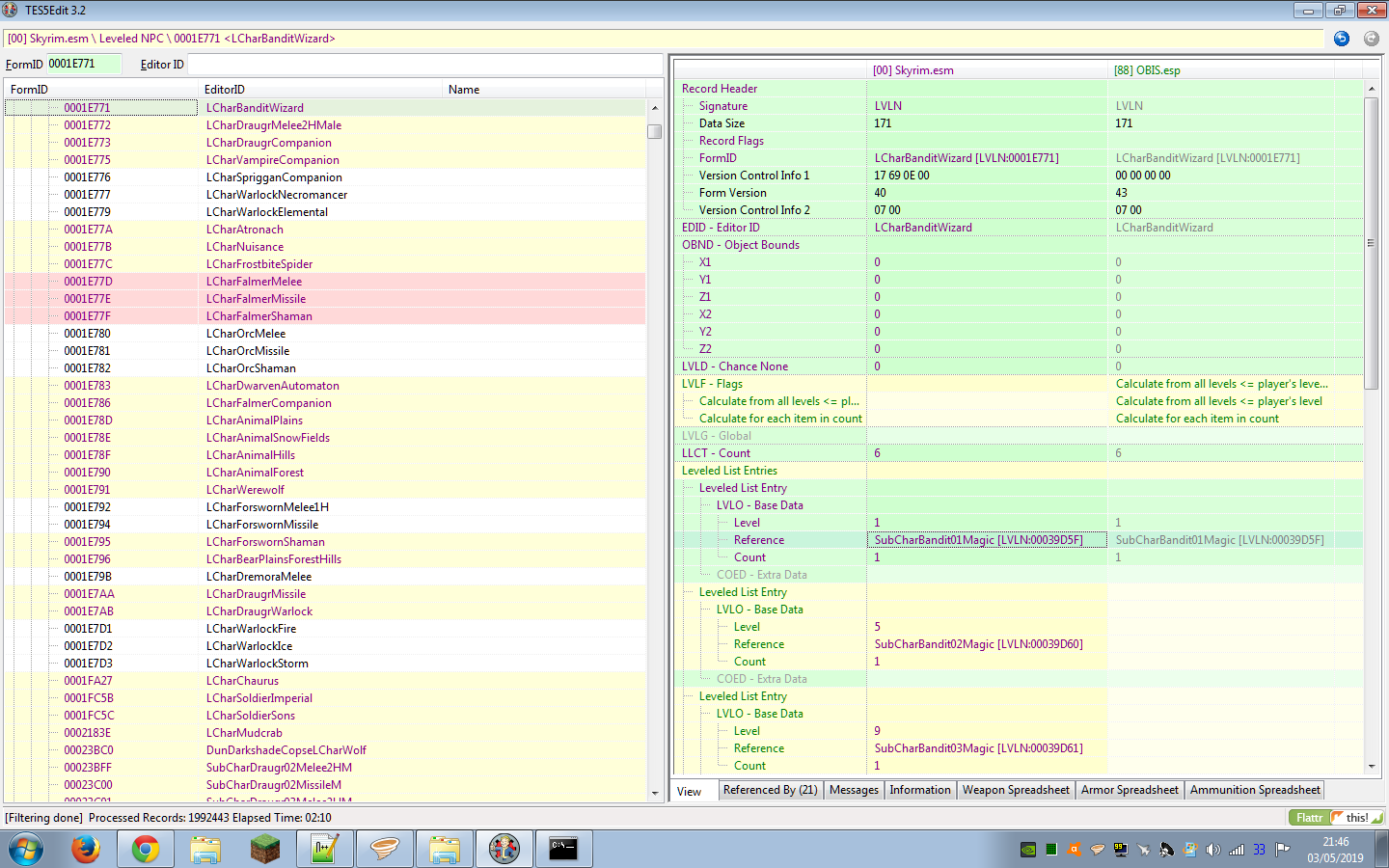This screenshot has height=868, width=1389.
Task: Switch to Information tab
Action: tap(920, 790)
